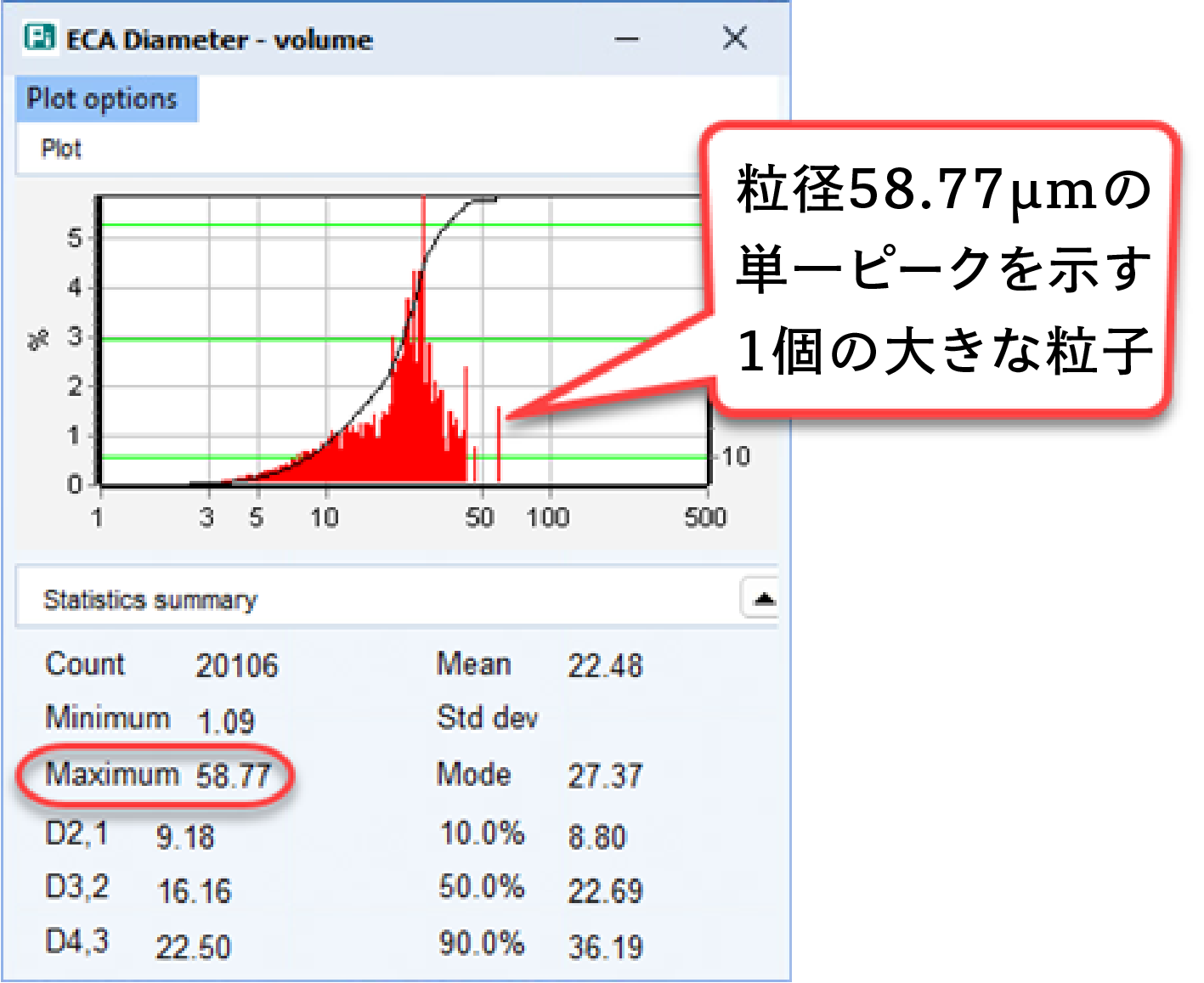Select the circled Maximum 58.77 value

point(233,776)
